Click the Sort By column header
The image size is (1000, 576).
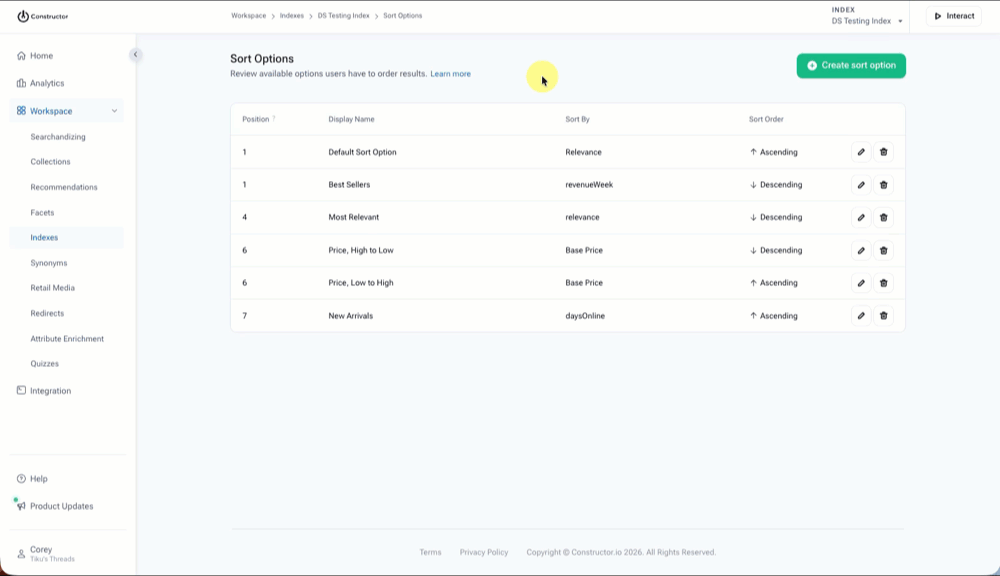tap(577, 119)
